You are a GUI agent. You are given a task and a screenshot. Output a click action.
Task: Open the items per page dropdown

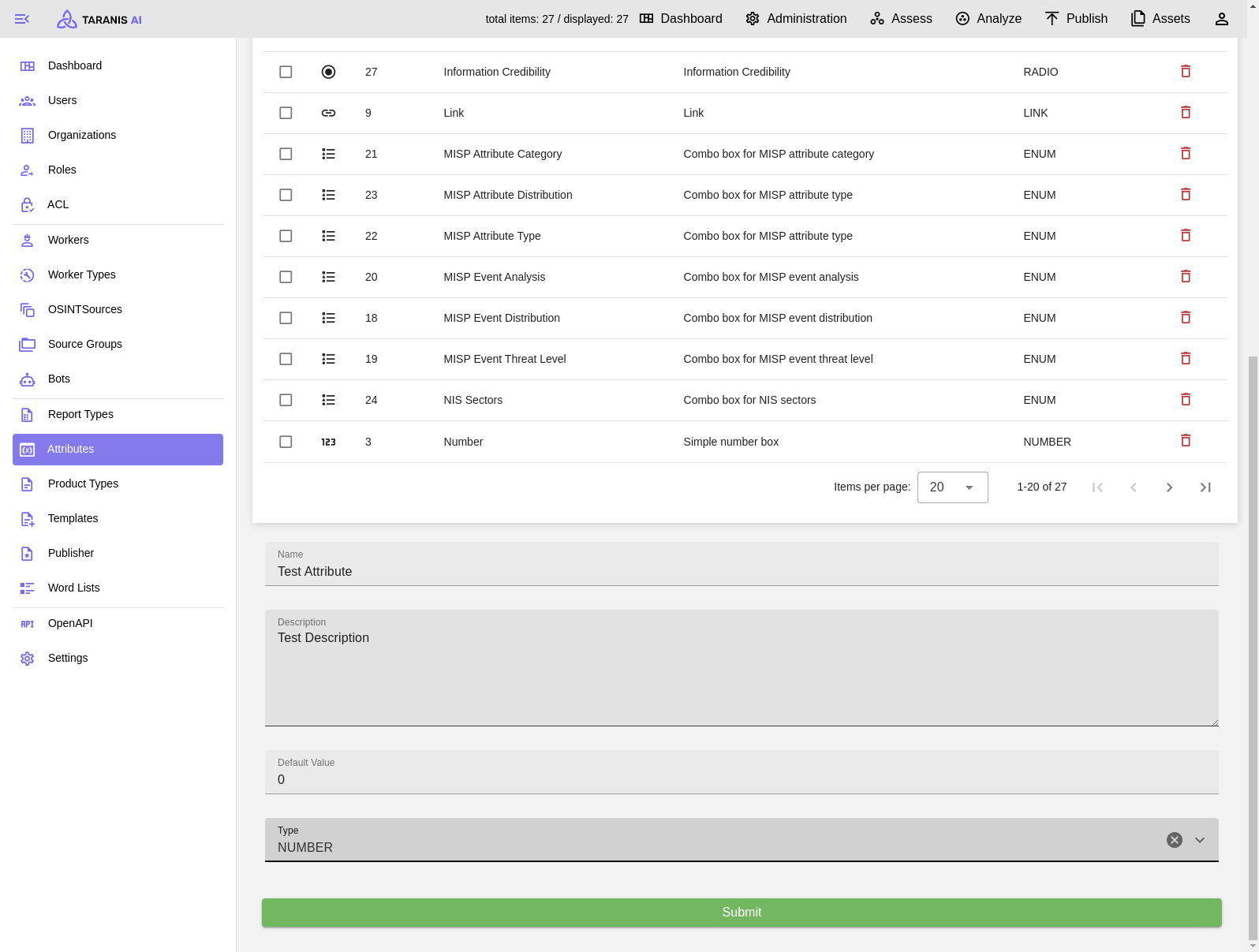(x=952, y=487)
